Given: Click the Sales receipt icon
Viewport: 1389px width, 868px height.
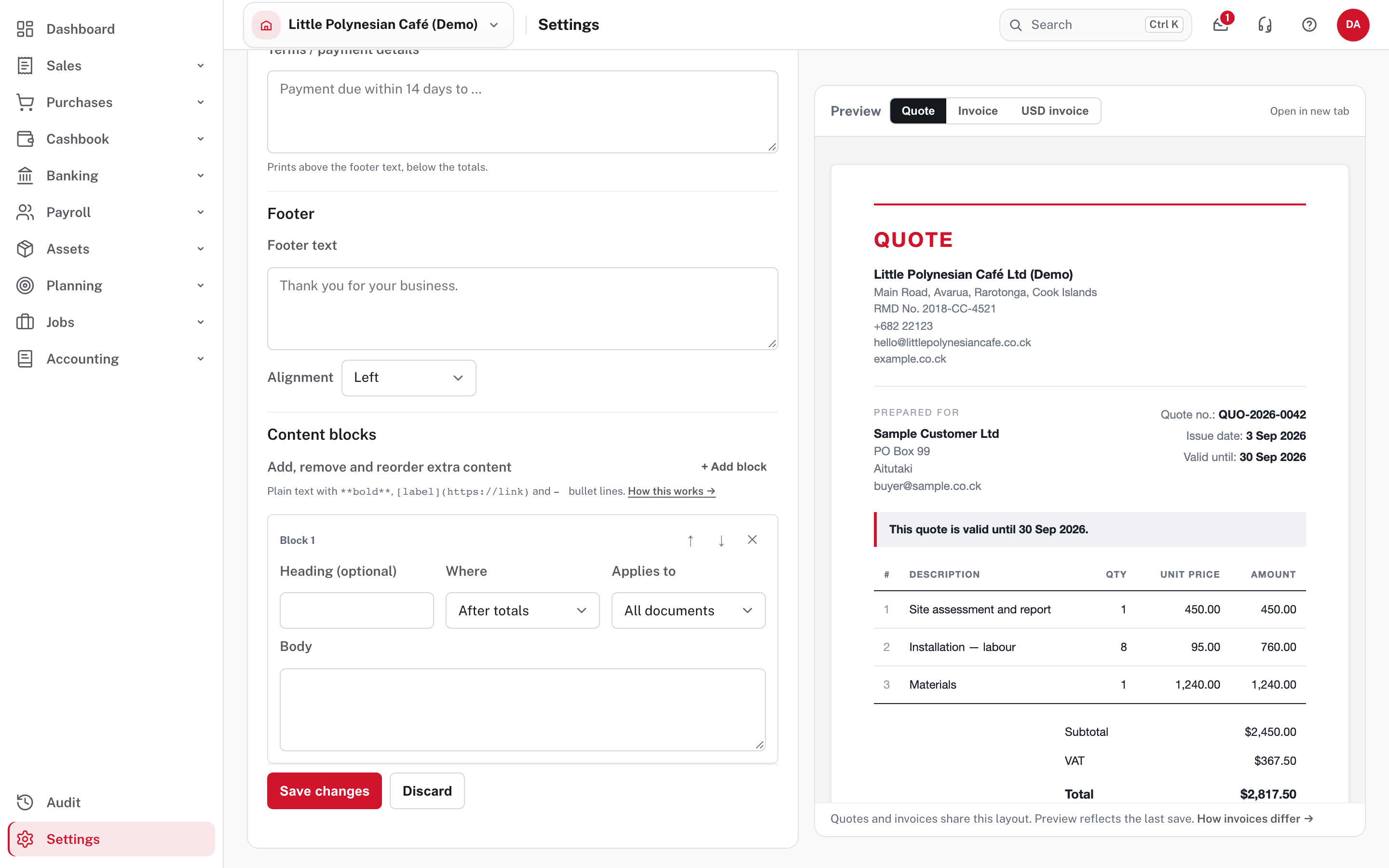Looking at the screenshot, I should click(x=25, y=66).
